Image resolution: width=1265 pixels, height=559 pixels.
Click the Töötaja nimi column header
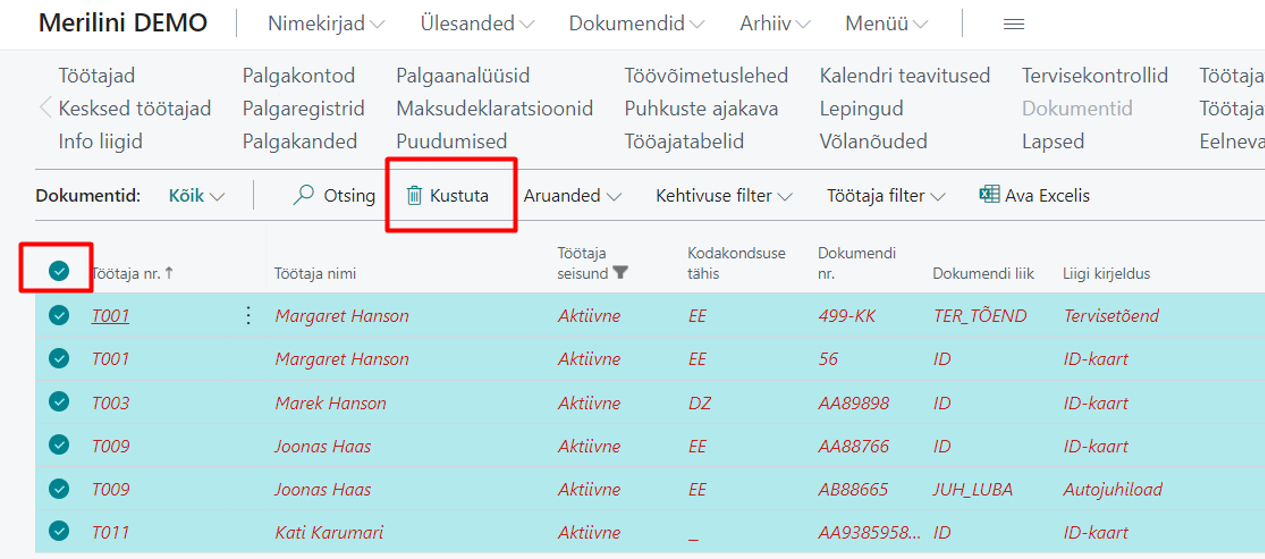[x=315, y=273]
